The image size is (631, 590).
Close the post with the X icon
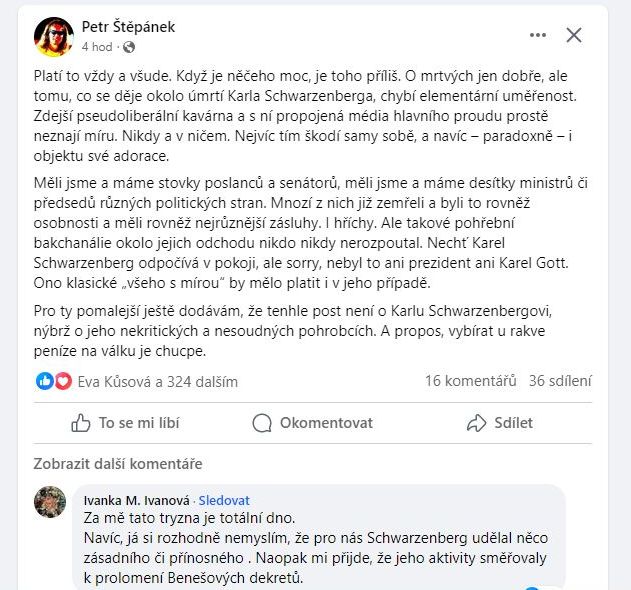[x=574, y=36]
